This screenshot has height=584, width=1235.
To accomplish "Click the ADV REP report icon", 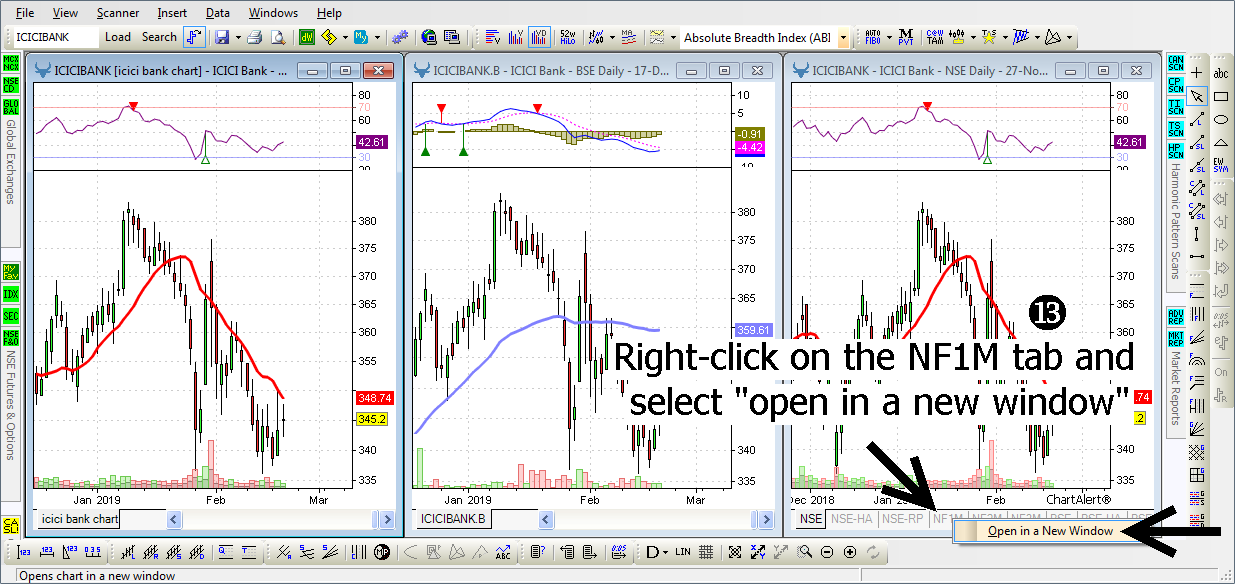I will pyautogui.click(x=1175, y=317).
